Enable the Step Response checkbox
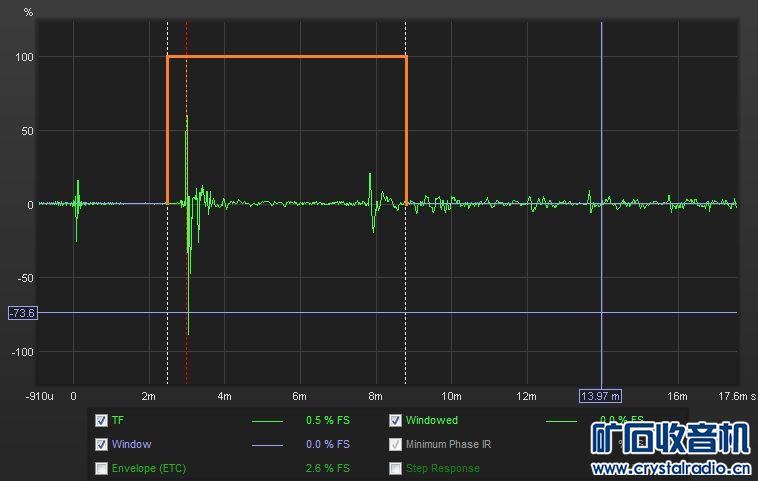This screenshot has height=481, width=758. [395, 468]
